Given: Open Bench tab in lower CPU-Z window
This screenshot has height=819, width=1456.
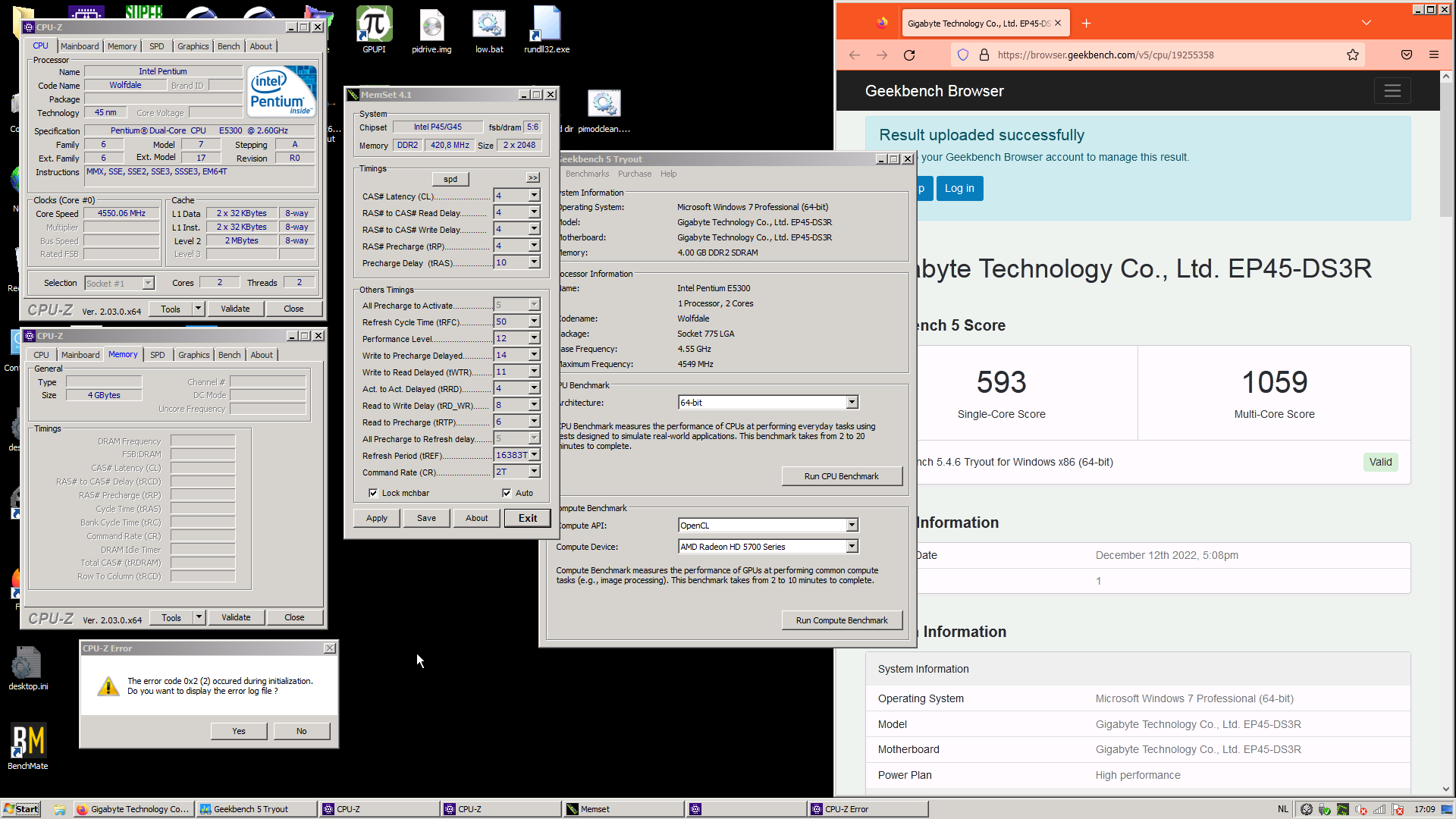Looking at the screenshot, I should point(229,355).
